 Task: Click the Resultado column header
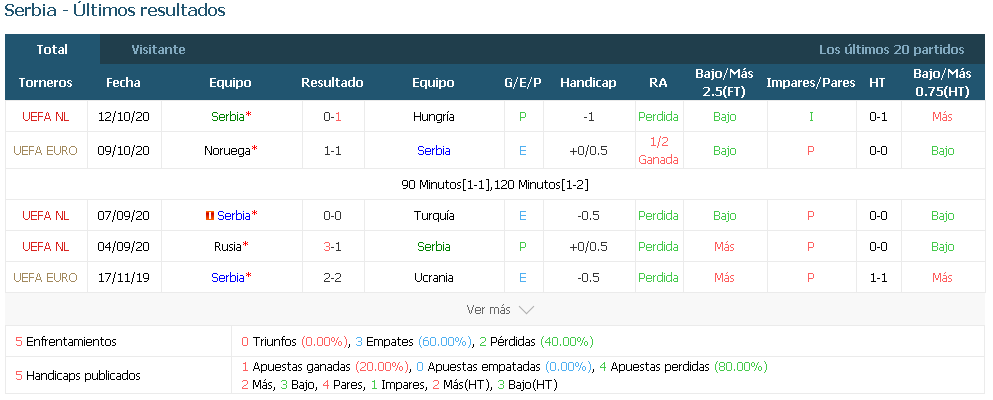tap(332, 83)
